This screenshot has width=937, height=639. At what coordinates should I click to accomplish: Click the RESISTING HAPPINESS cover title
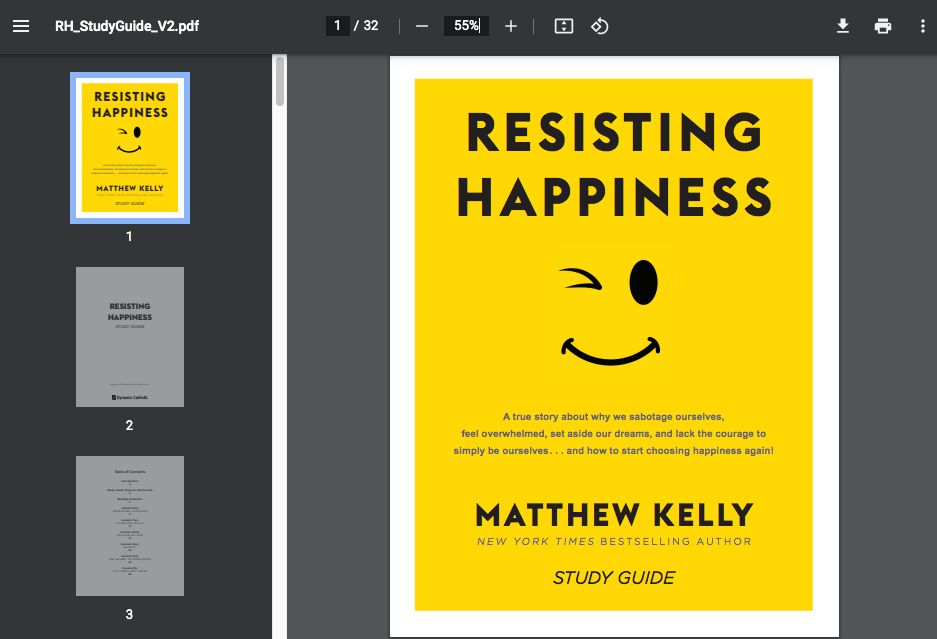pyautogui.click(x=613, y=164)
